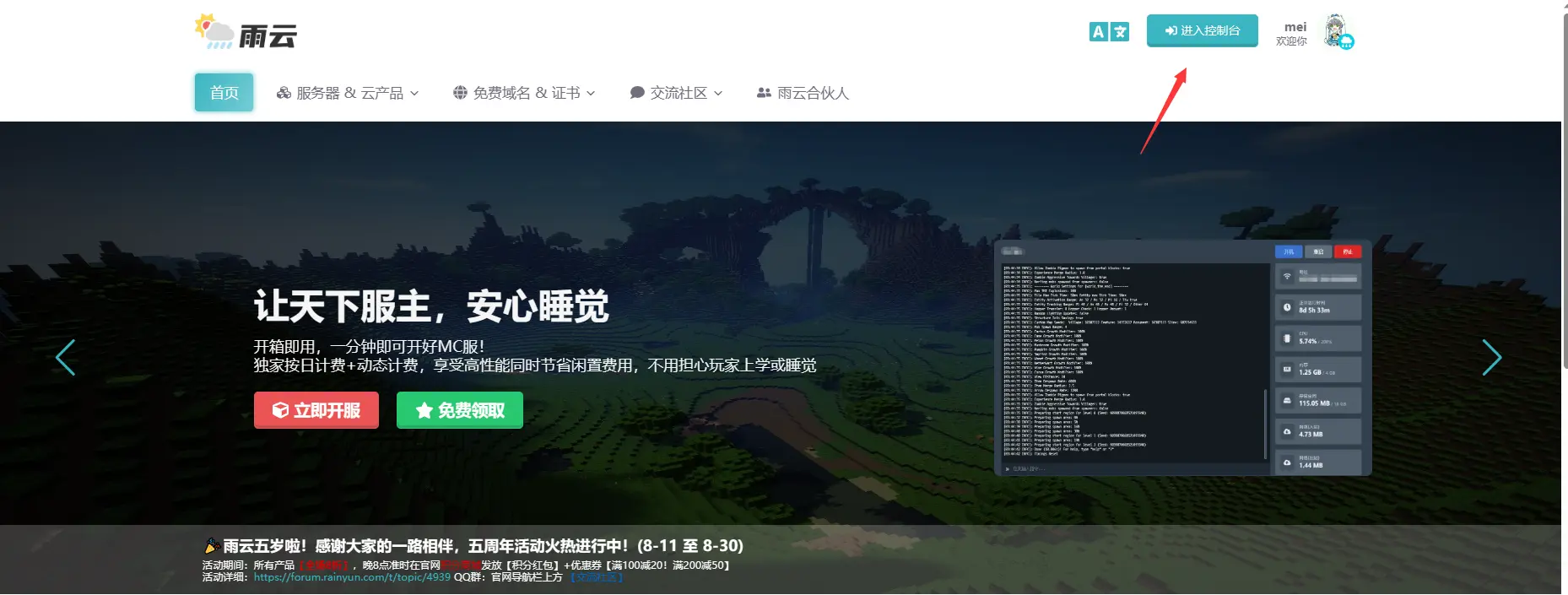Click the chat bubble icon beside 交流社区
Screen dimensions: 1568x595
tap(637, 93)
